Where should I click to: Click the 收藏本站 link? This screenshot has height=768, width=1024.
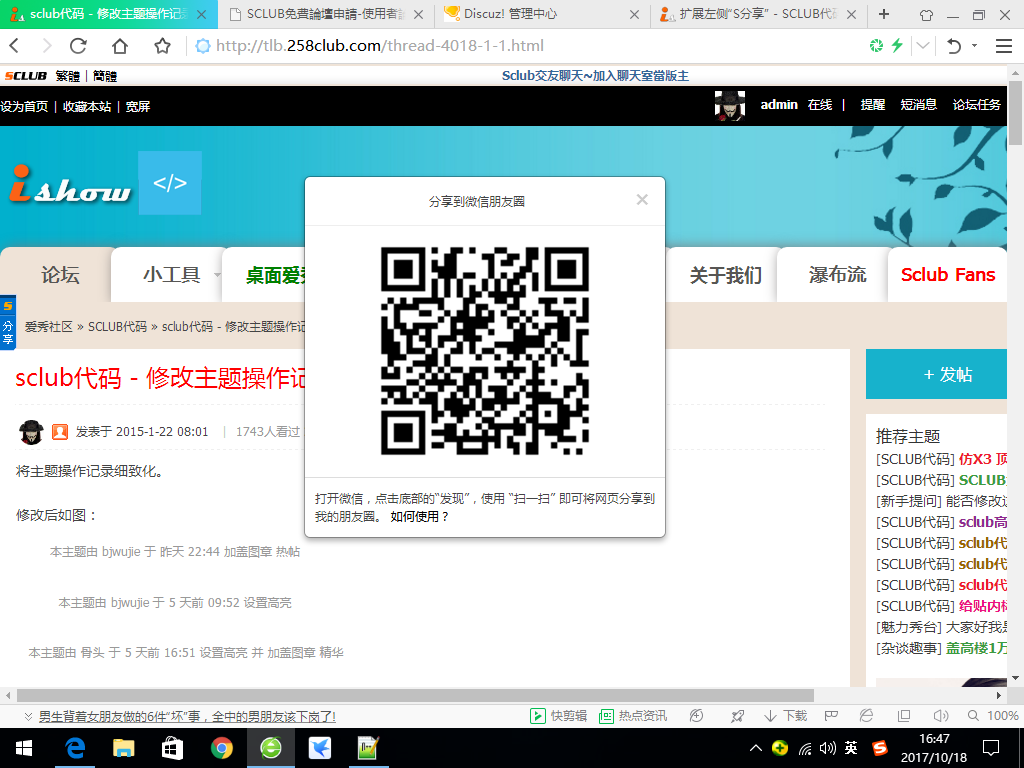coord(87,106)
